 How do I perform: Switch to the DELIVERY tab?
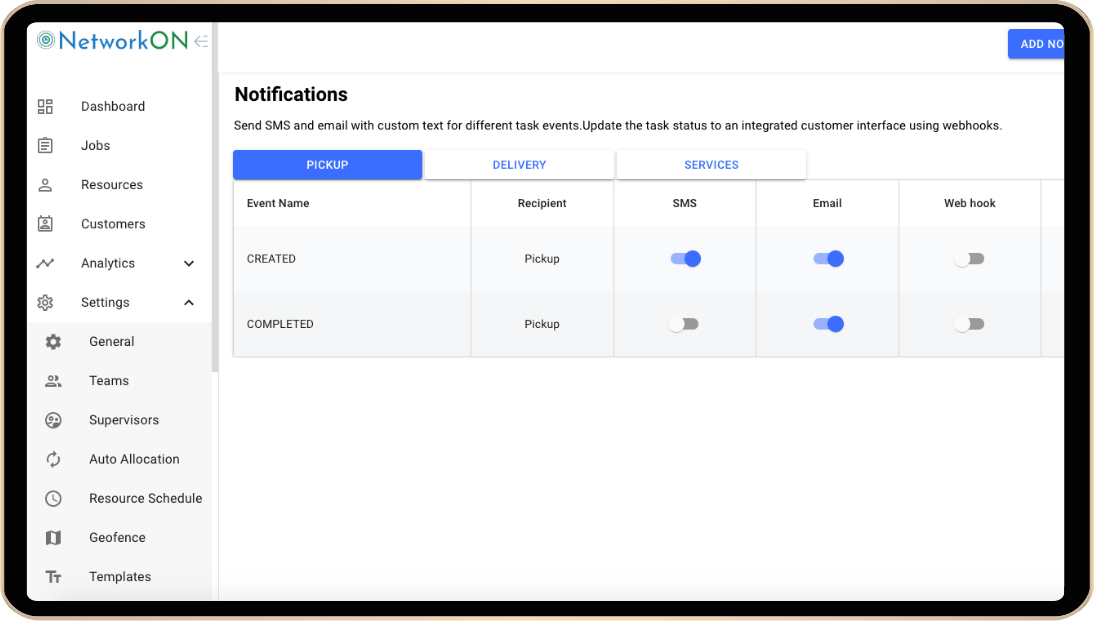pos(519,165)
